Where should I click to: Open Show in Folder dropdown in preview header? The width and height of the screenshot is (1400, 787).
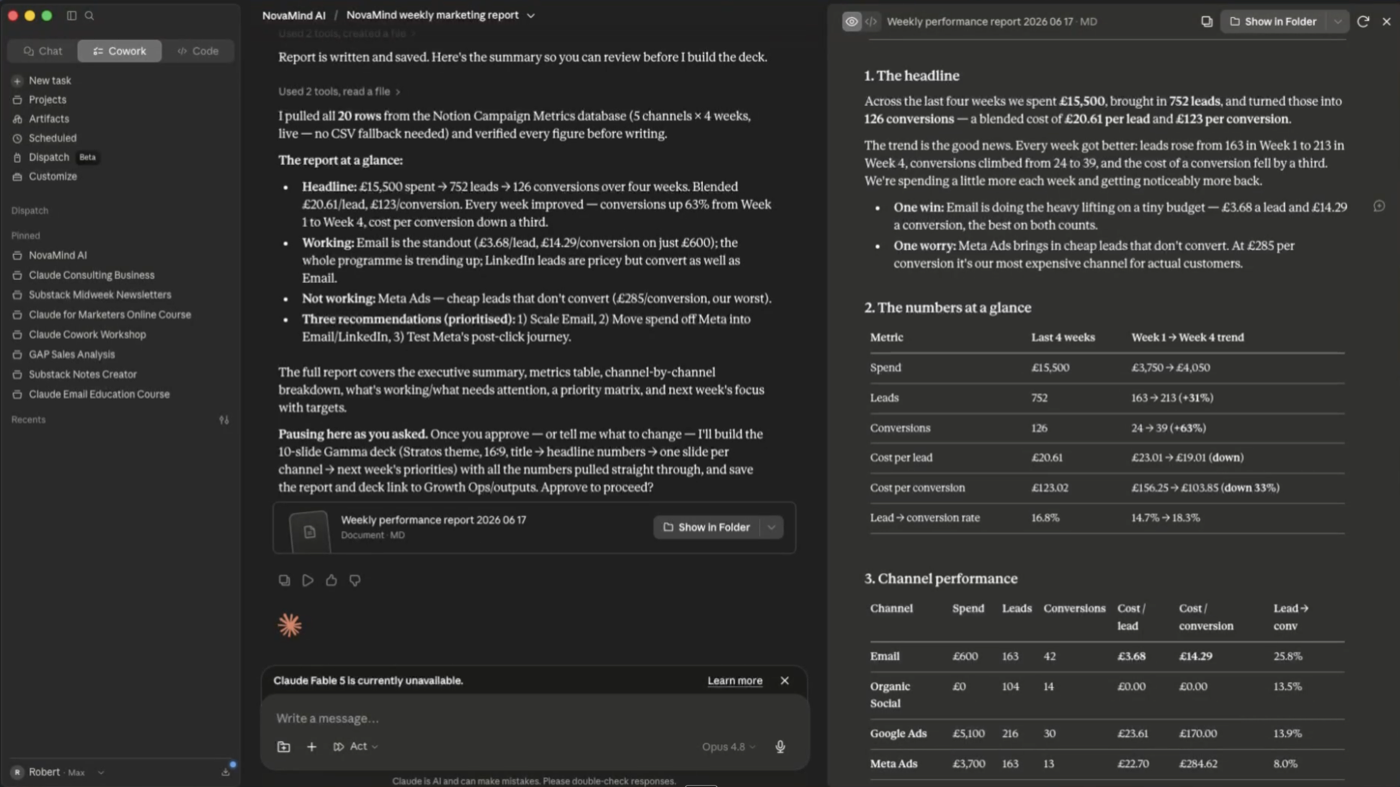[1337, 21]
